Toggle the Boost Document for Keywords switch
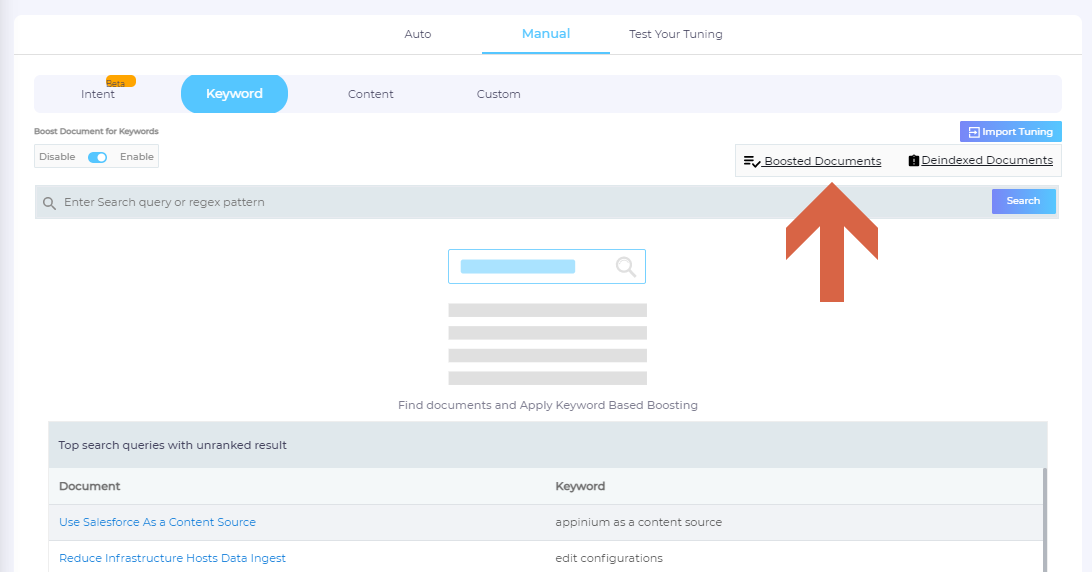The image size is (1092, 572). tap(98, 157)
